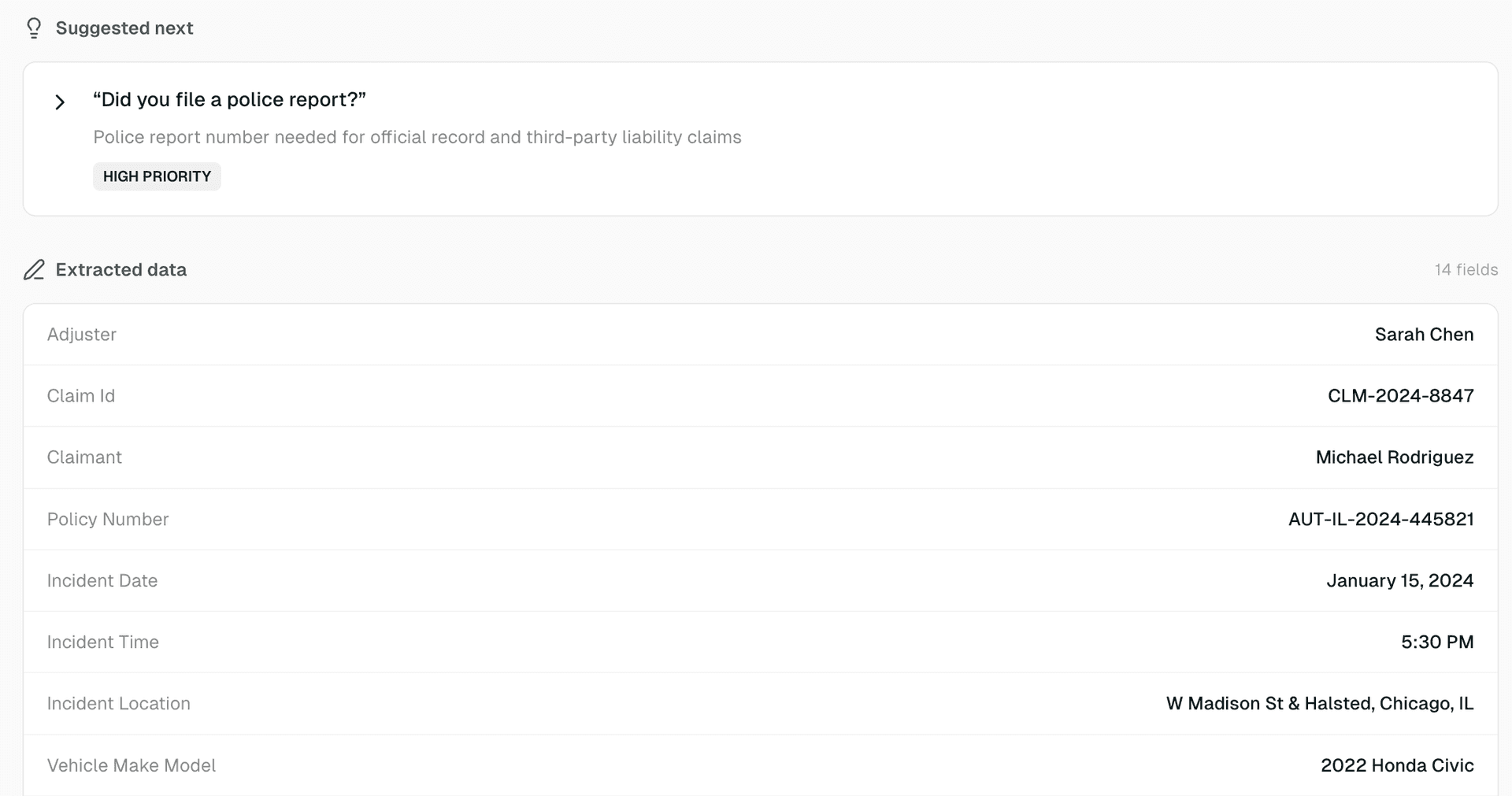Click the lightbulb Suggested next icon

(33, 28)
